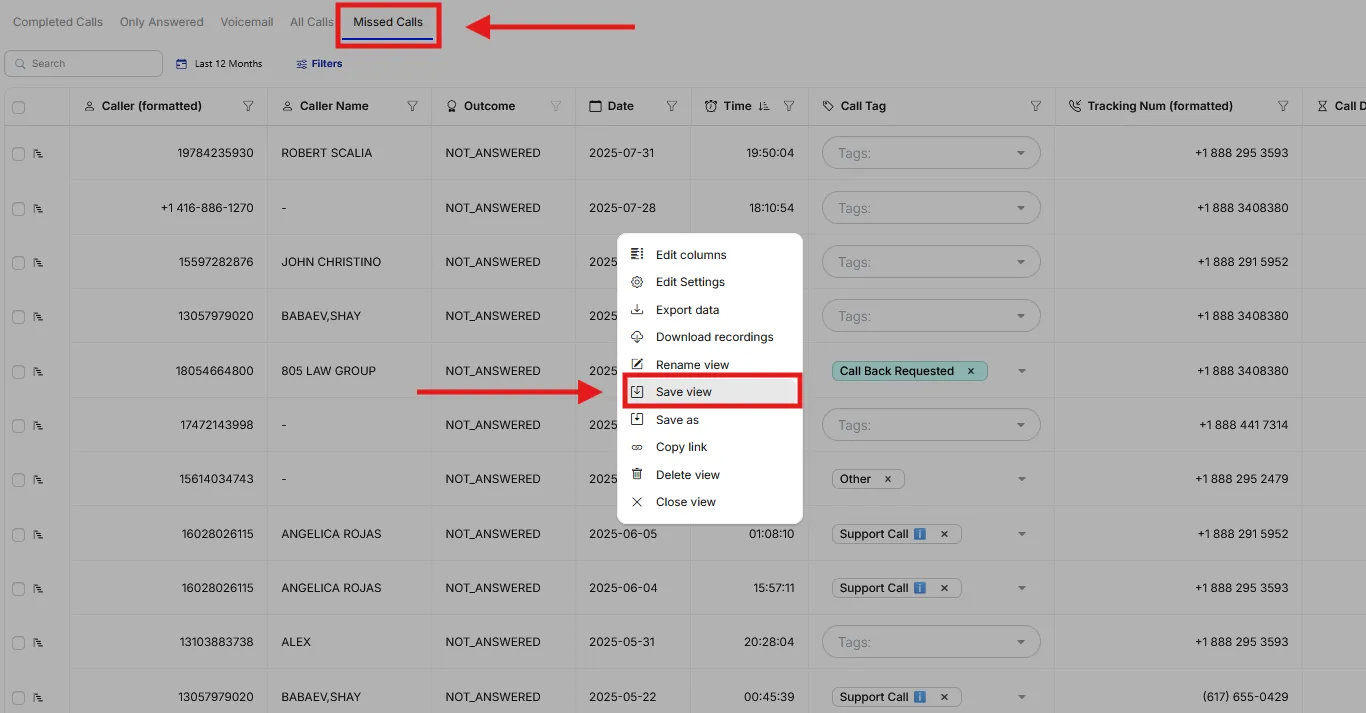Check the JOHN CHRISTINO row checkbox
Screen dimensions: 1366x713
(x=18, y=263)
